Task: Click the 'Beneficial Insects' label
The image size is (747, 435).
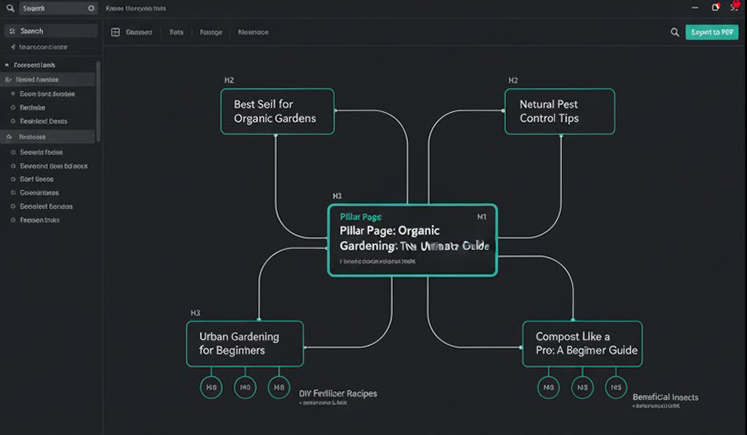Action: [x=665, y=397]
